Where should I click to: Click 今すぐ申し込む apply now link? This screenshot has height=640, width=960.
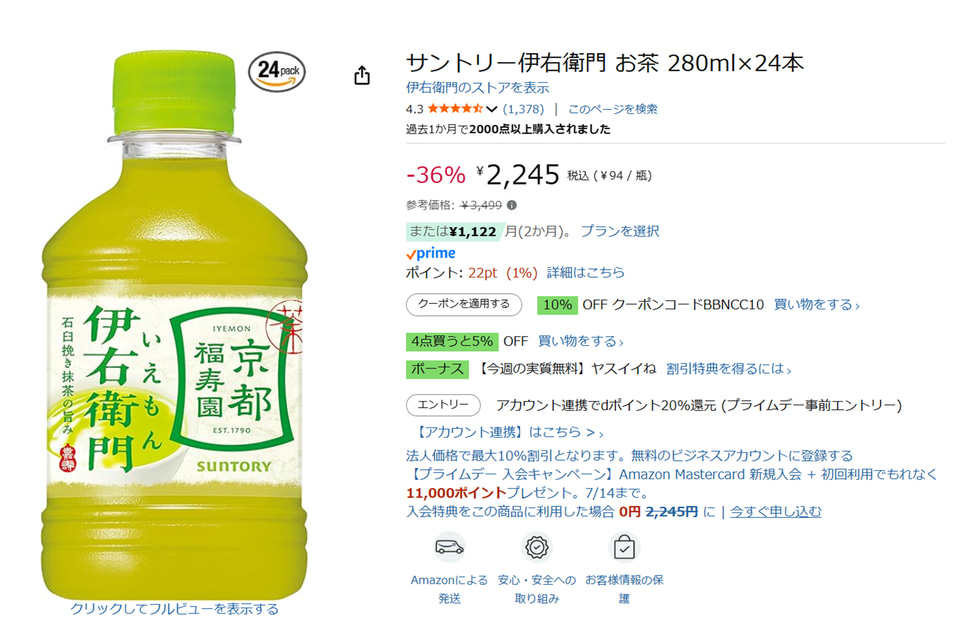[x=776, y=511]
